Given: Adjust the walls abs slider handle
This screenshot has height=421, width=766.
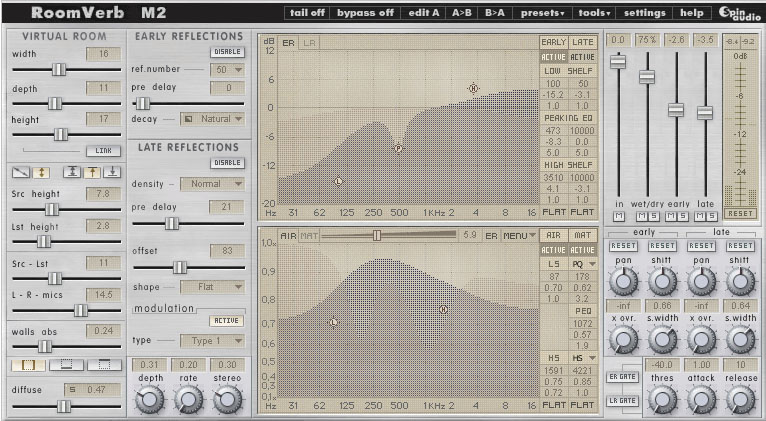Looking at the screenshot, I should click(x=45, y=346).
